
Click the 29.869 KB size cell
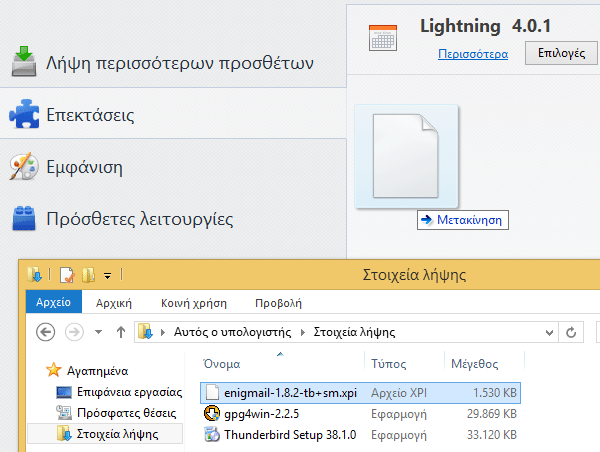pyautogui.click(x=491, y=414)
